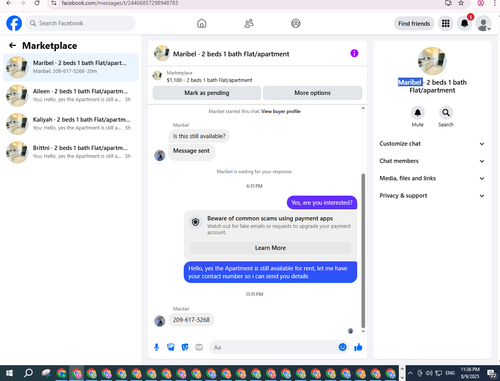Viewport: 500px width, 381px height.
Task: Click the "Message sent" bubble
Action: tap(191, 151)
